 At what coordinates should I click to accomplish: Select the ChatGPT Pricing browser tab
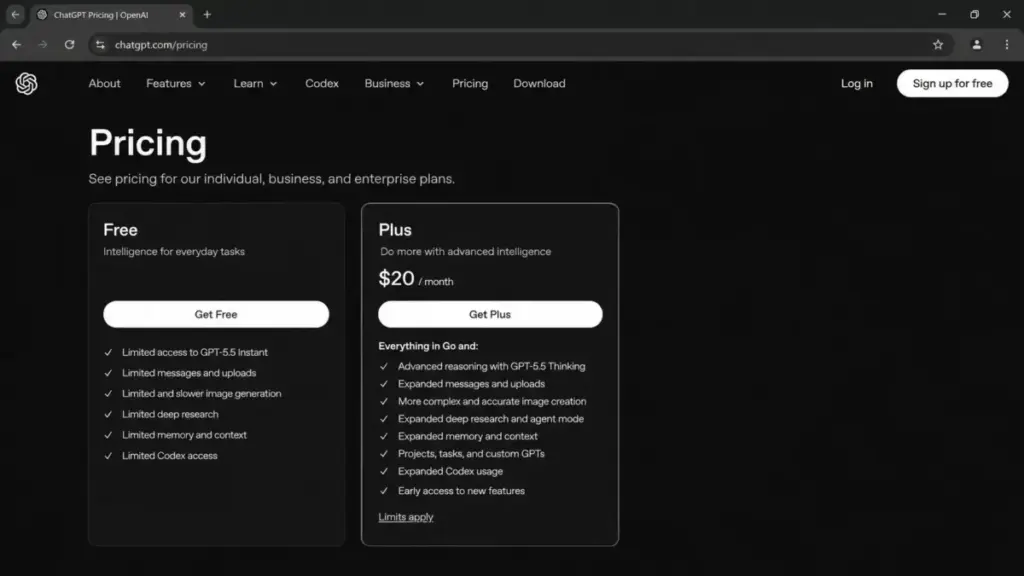pos(111,14)
